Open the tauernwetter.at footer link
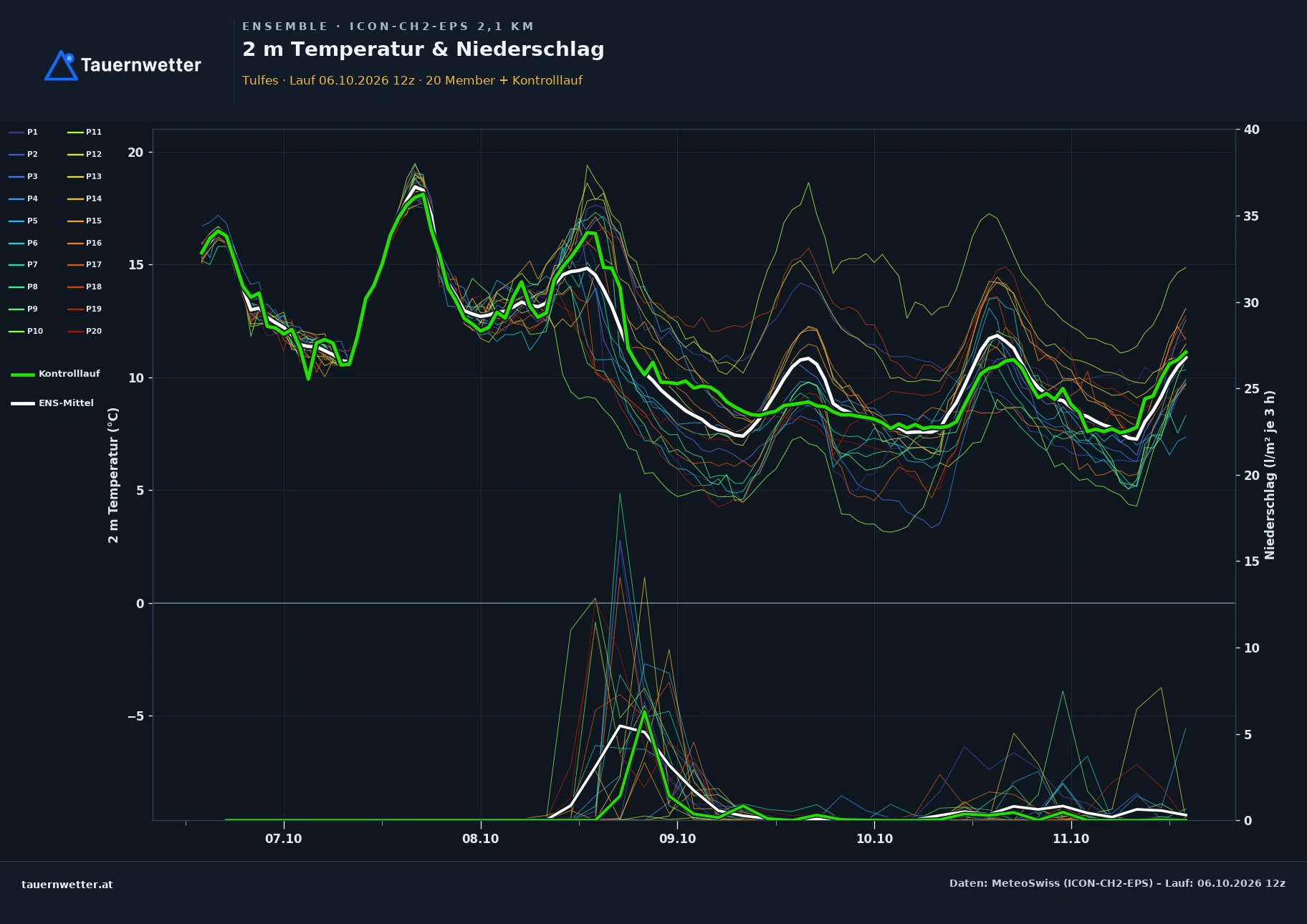1307x924 pixels. pos(67,885)
